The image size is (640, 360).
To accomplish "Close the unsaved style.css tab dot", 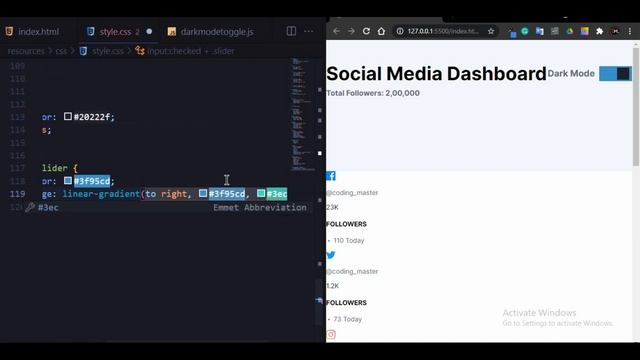I will click(x=149, y=31).
